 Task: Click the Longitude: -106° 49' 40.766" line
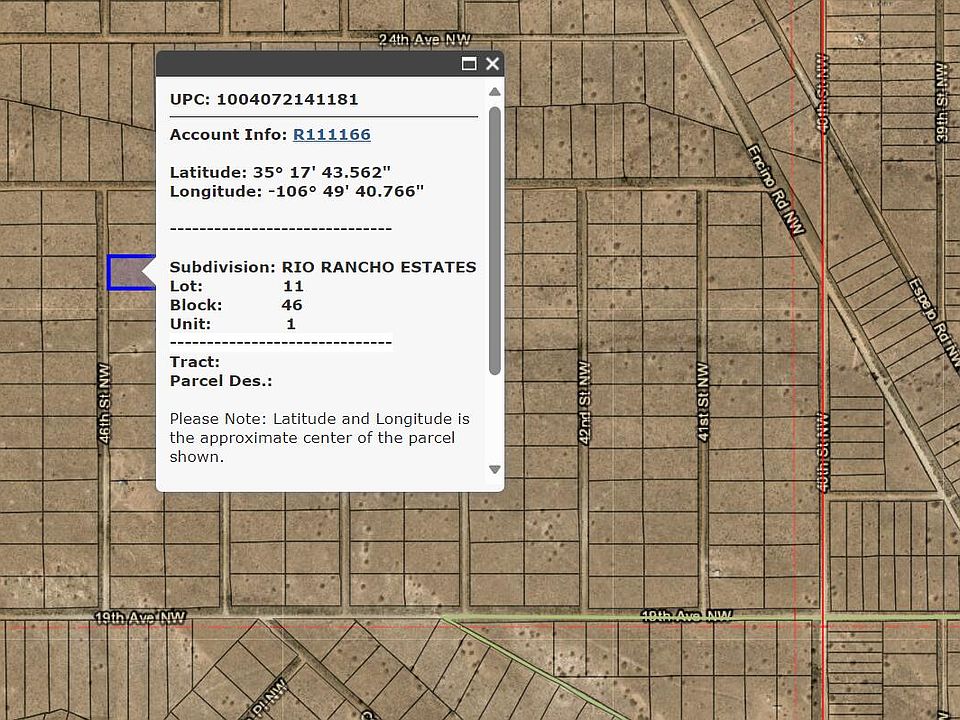pos(297,191)
